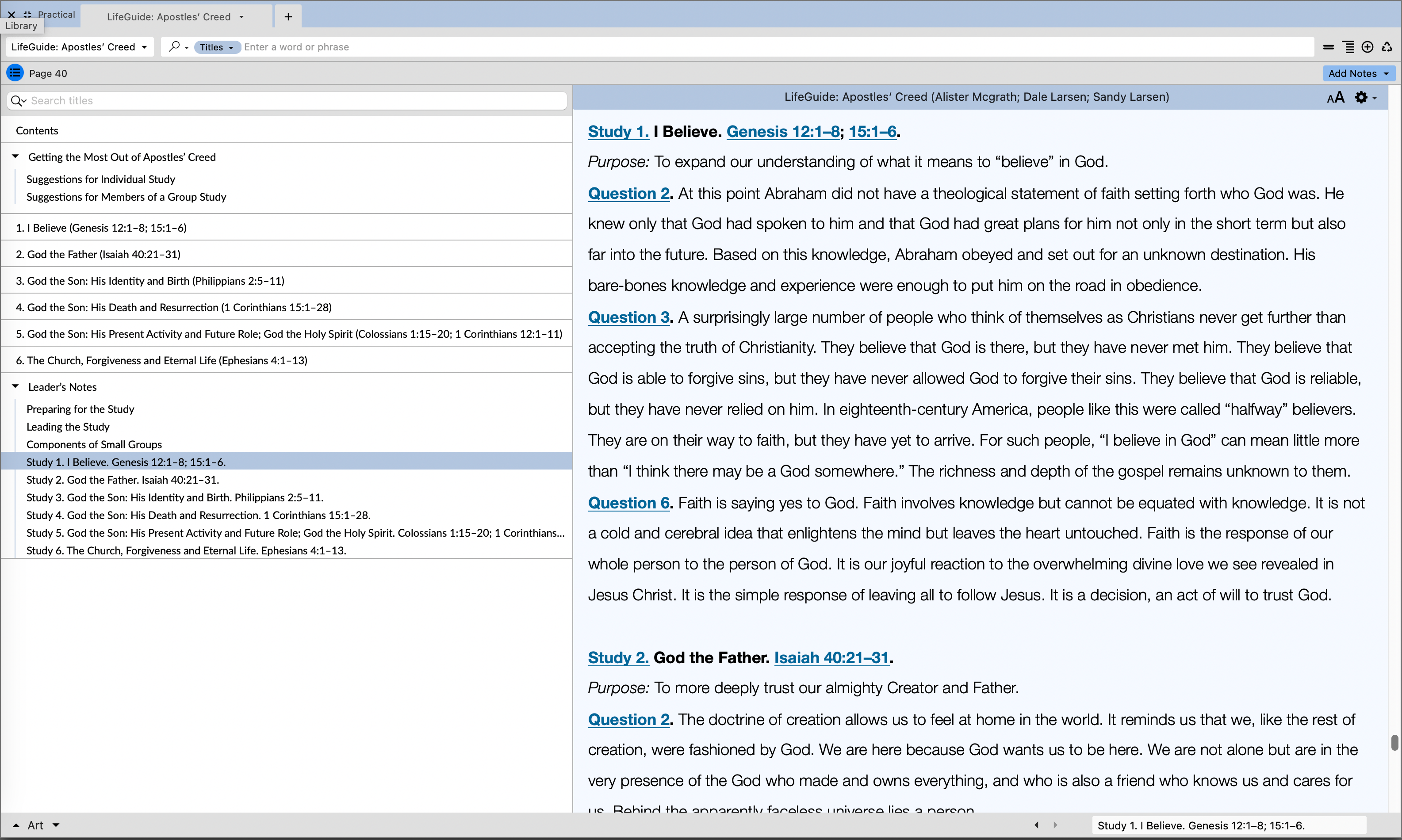This screenshot has height=840, width=1402.
Task: Collapse Getting the Most Out of Apostles' Creed
Action: pyautogui.click(x=15, y=156)
